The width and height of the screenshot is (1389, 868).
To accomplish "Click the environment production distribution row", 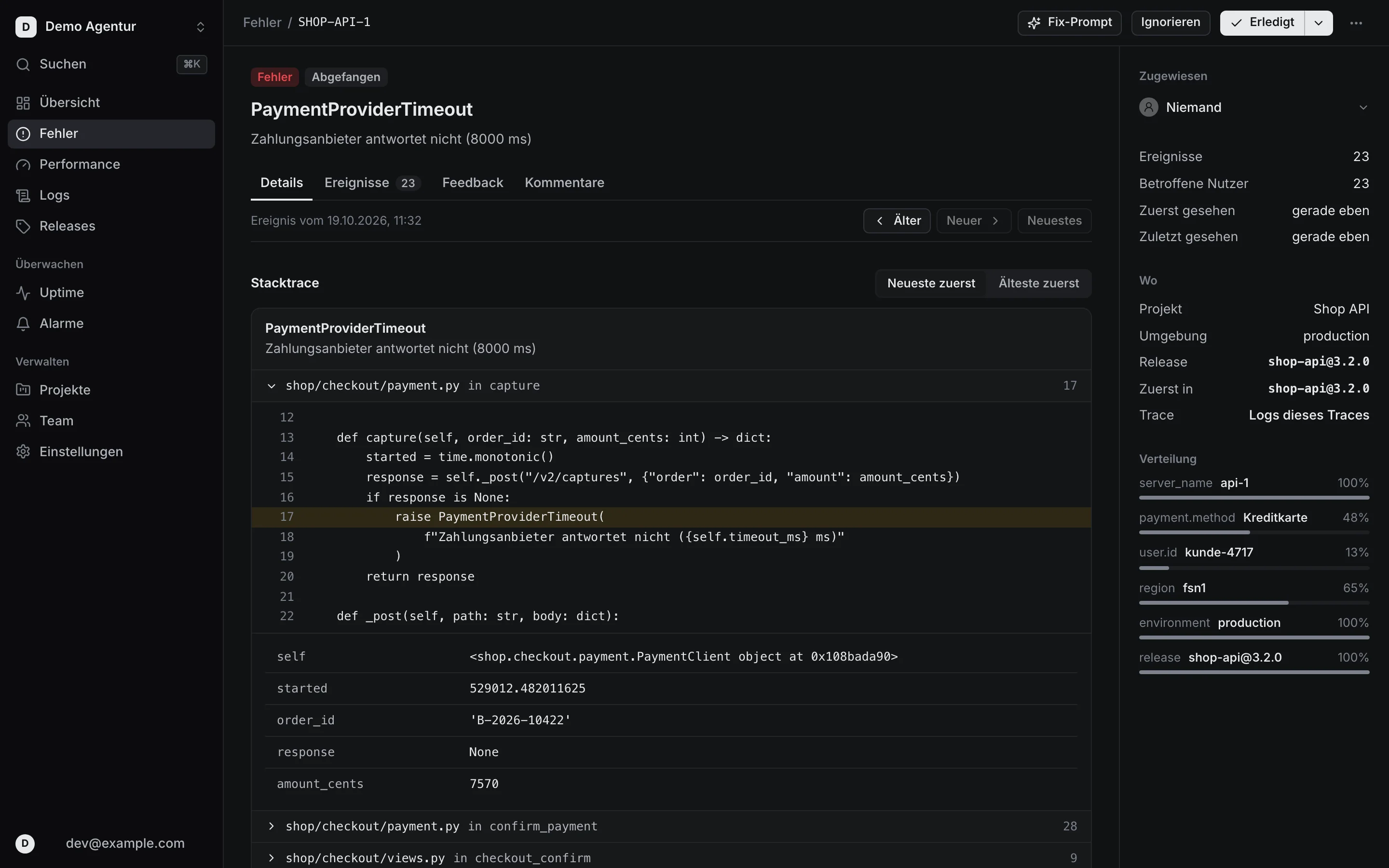I will (x=1253, y=629).
